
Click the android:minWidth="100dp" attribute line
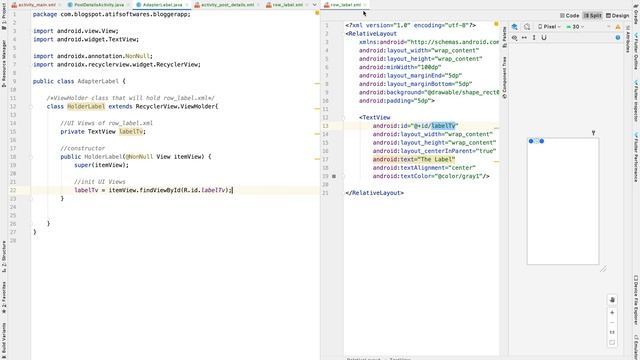[x=400, y=67]
